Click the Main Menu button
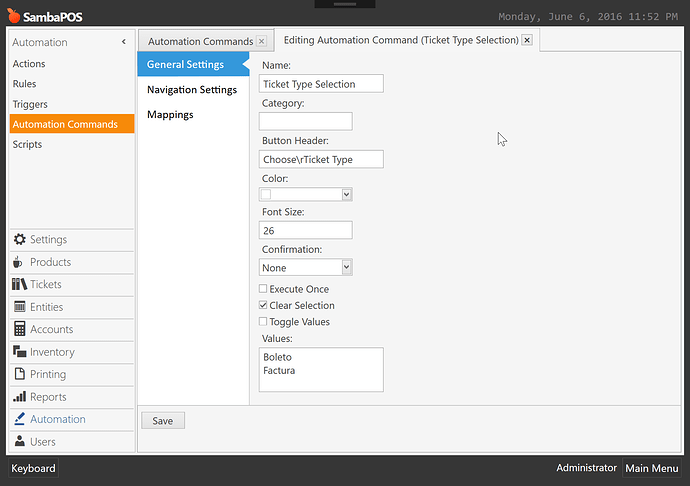The height and width of the screenshot is (486, 690). pos(652,468)
